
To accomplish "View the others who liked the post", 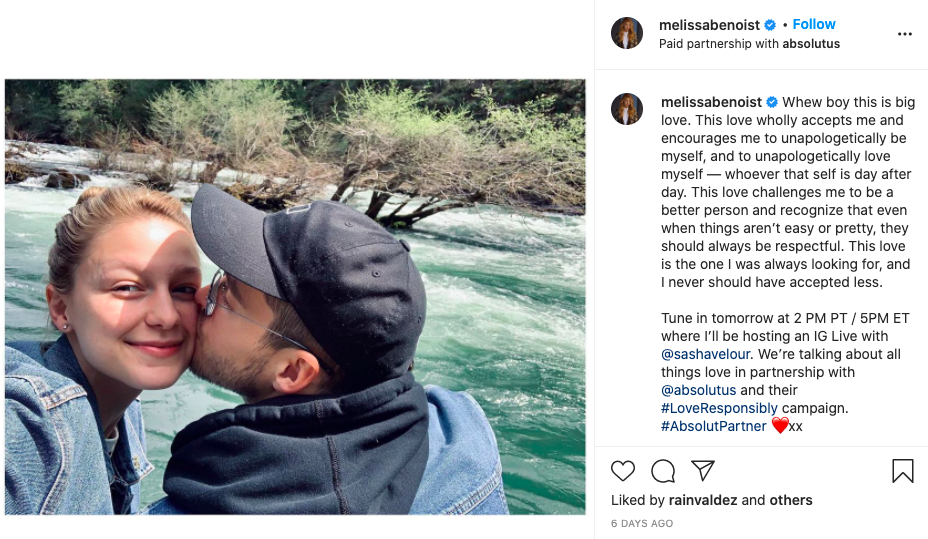I will coord(791,500).
